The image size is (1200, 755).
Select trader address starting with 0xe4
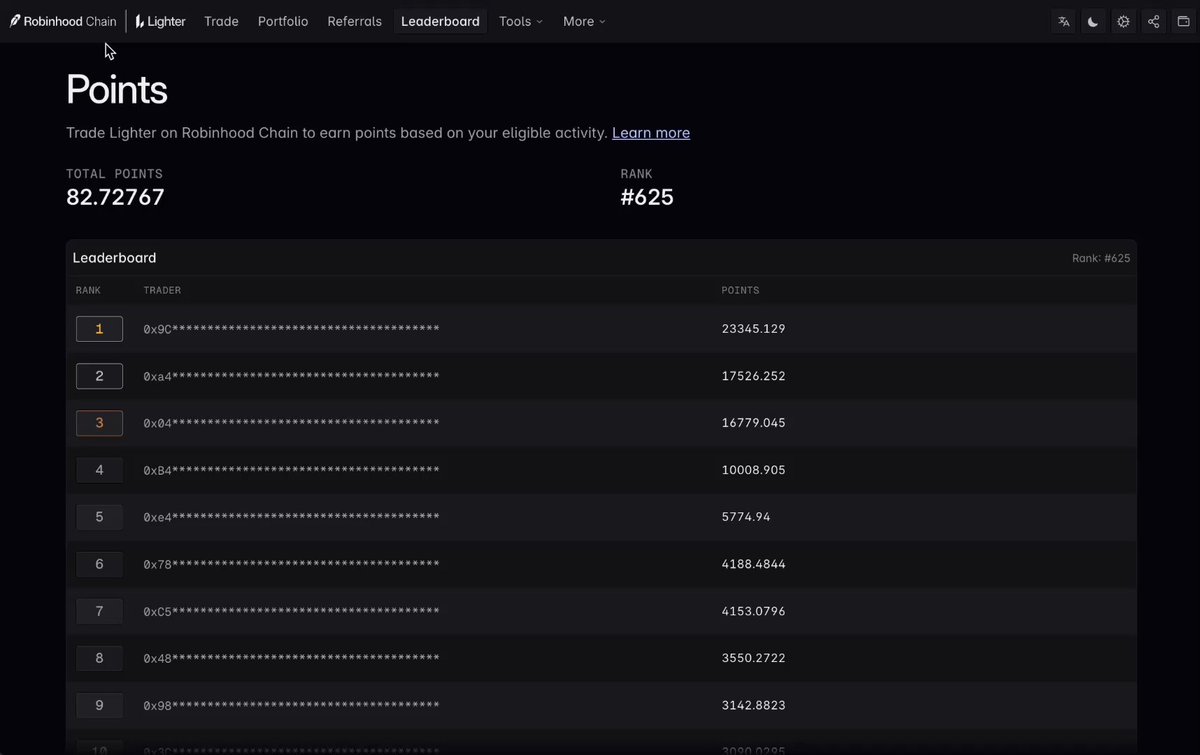(x=292, y=517)
